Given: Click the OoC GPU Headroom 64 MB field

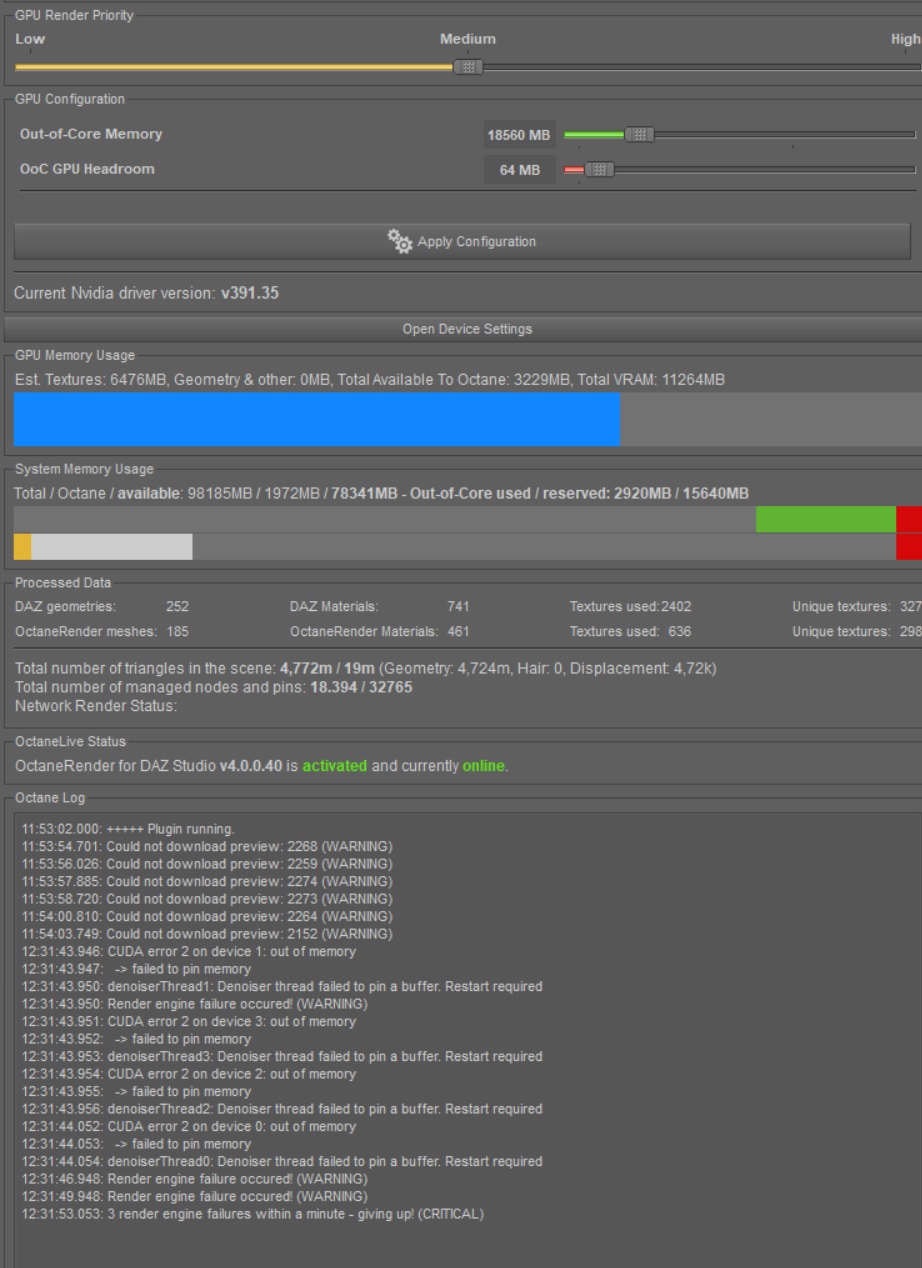Looking at the screenshot, I should pos(519,171).
